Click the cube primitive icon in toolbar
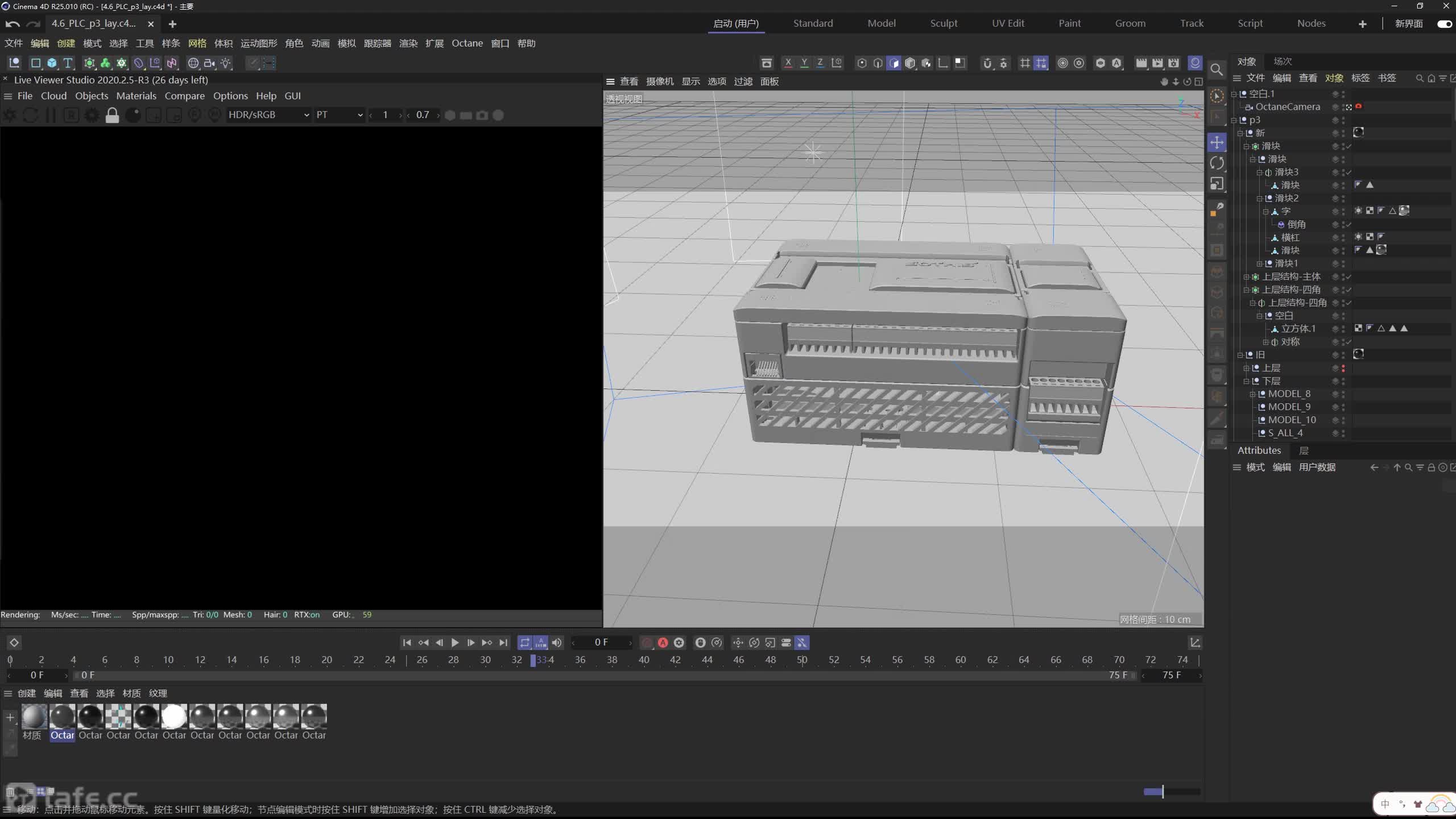 click(x=52, y=63)
